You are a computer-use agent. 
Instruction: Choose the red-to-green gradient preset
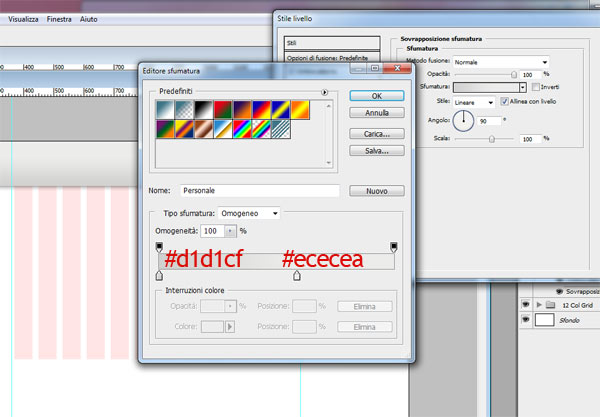point(223,110)
